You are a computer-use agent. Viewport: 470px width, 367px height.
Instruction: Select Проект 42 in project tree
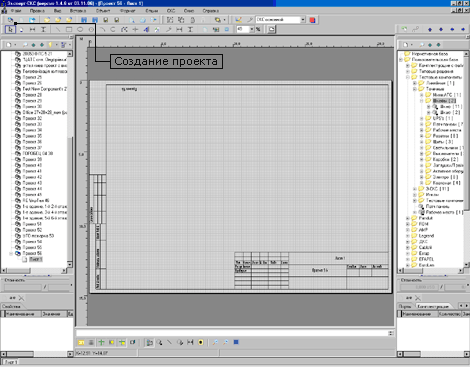click(32, 177)
